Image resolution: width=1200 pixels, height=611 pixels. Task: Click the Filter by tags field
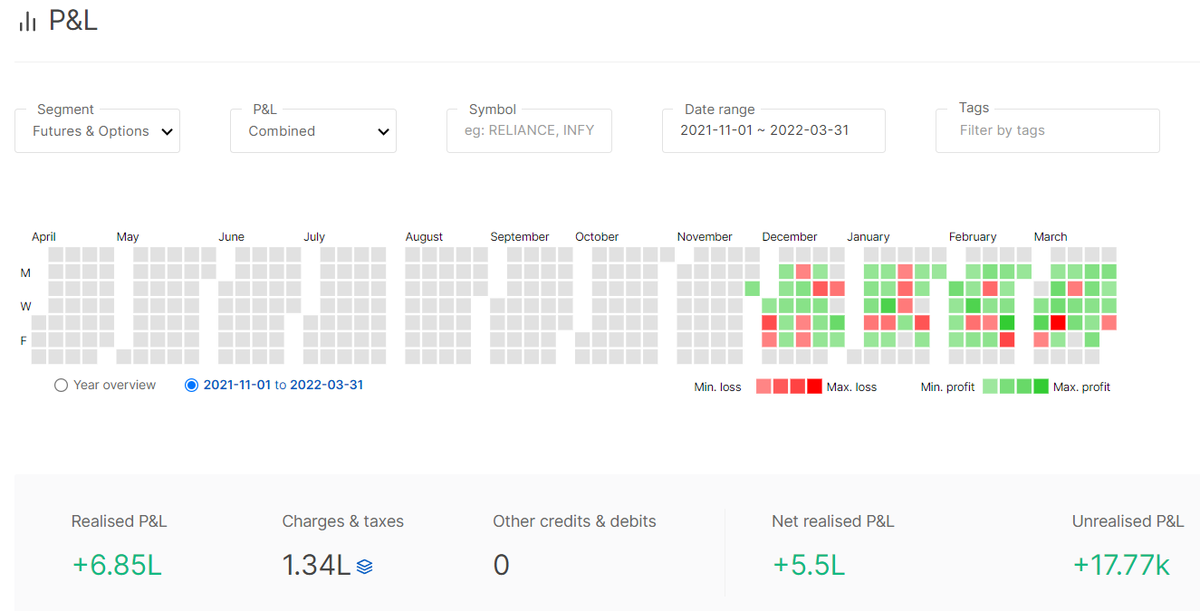click(1047, 131)
